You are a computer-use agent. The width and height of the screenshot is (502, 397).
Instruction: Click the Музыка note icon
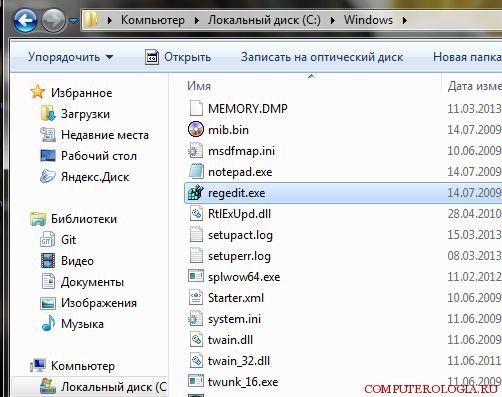coord(49,323)
